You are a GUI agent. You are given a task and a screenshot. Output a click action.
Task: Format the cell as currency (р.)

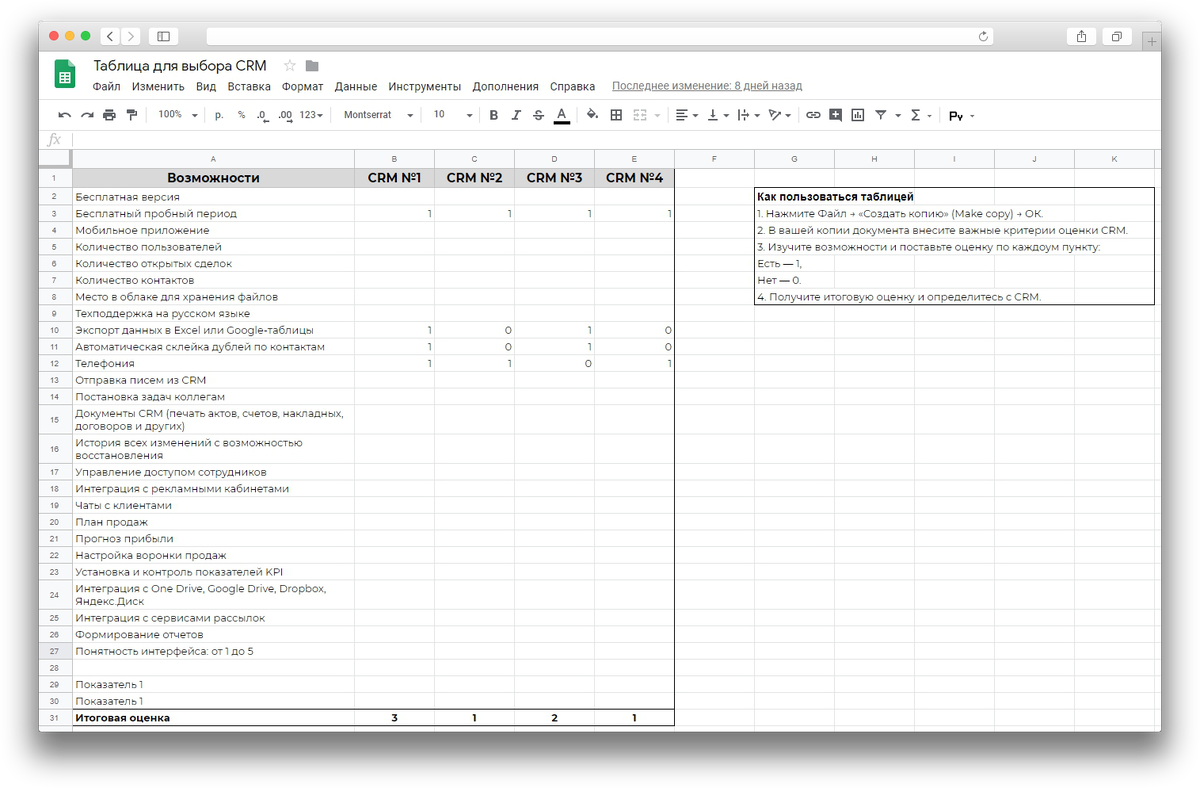pos(219,115)
